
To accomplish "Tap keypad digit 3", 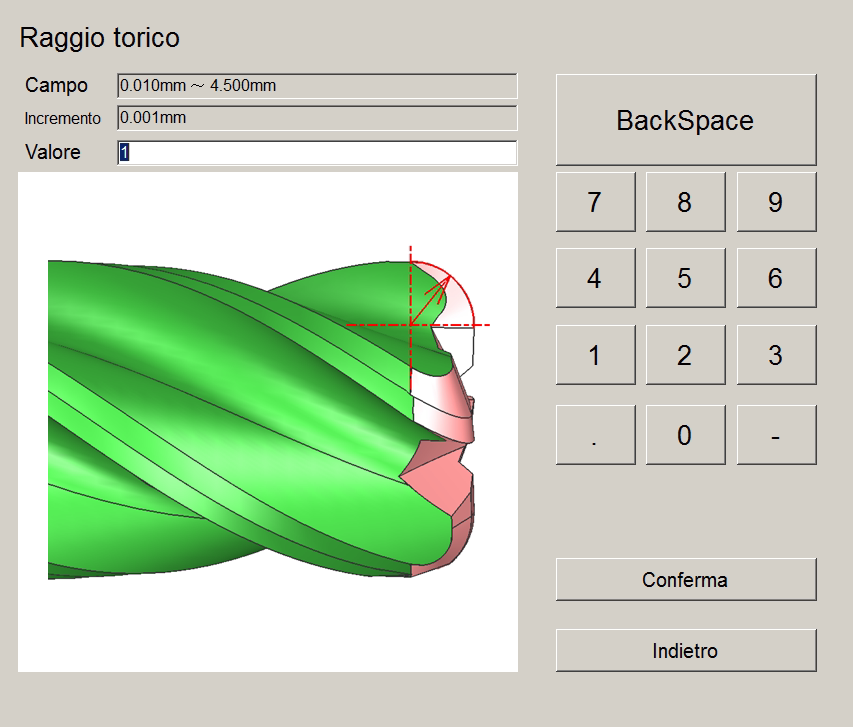I will point(776,355).
